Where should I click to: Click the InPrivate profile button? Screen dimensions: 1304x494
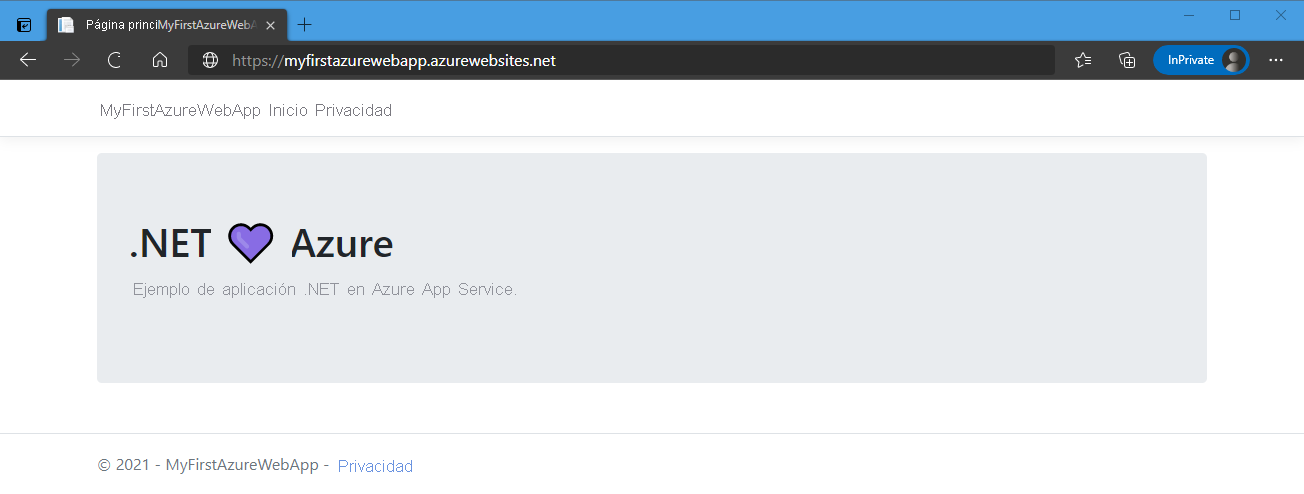(x=1201, y=60)
